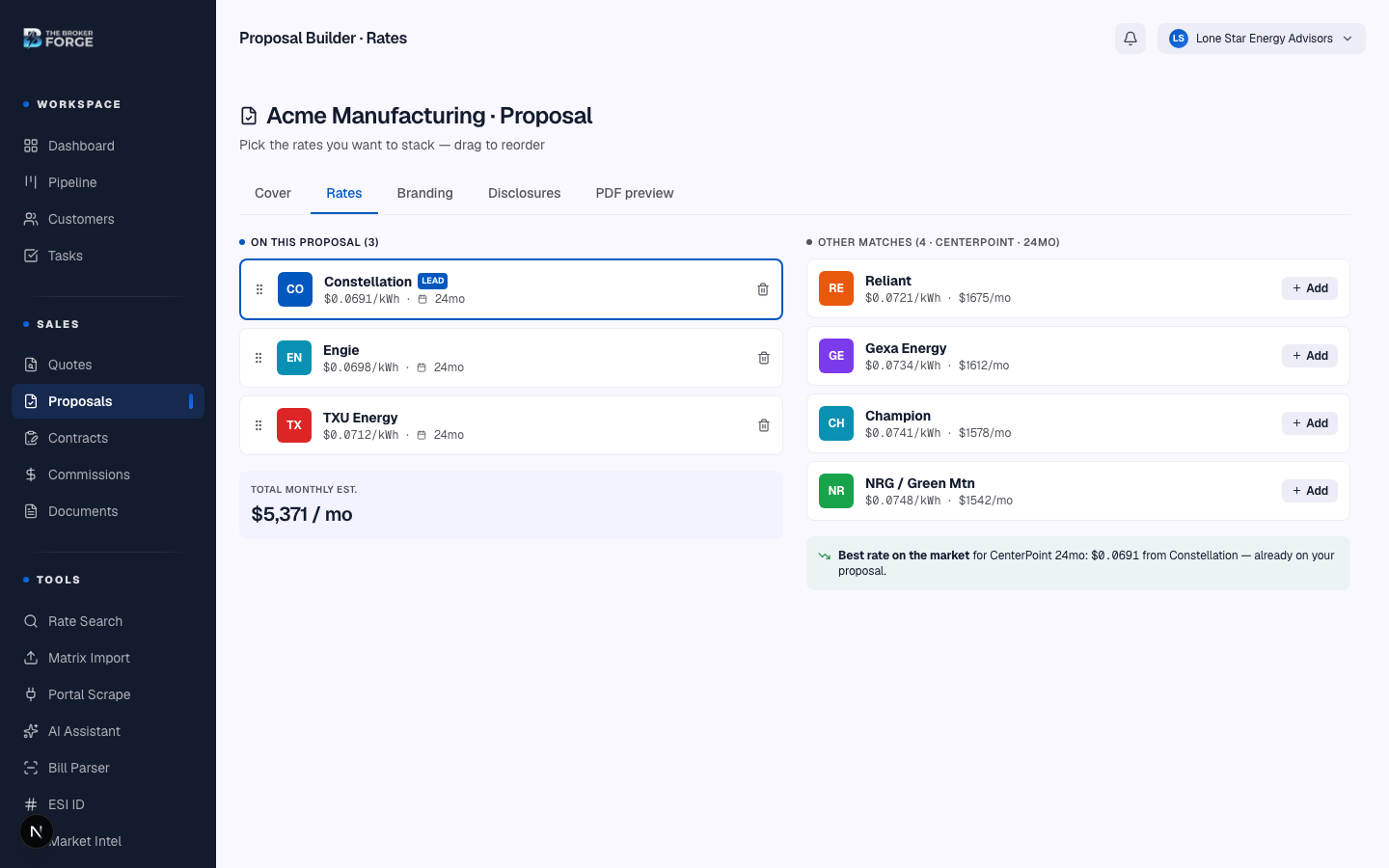Click the Portal Scrape plug icon
The height and width of the screenshot is (868, 1389).
(31, 694)
